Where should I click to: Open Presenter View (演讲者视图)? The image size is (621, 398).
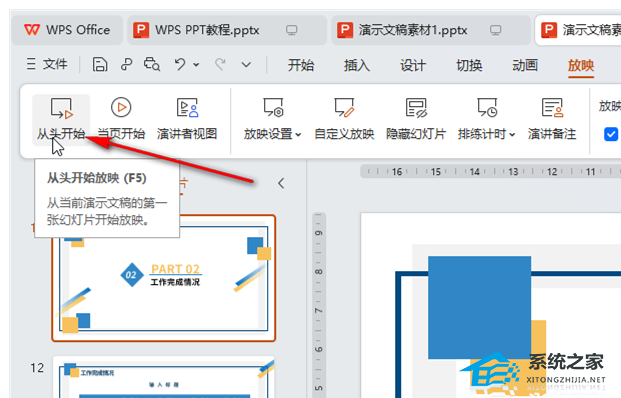pyautogui.click(x=187, y=119)
